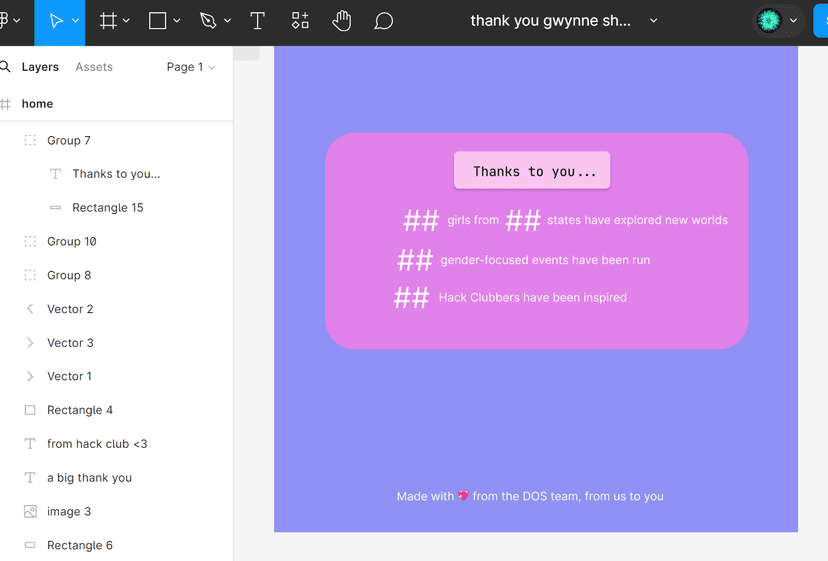The height and width of the screenshot is (561, 828).
Task: Select the Frame tool
Action: [108, 21]
